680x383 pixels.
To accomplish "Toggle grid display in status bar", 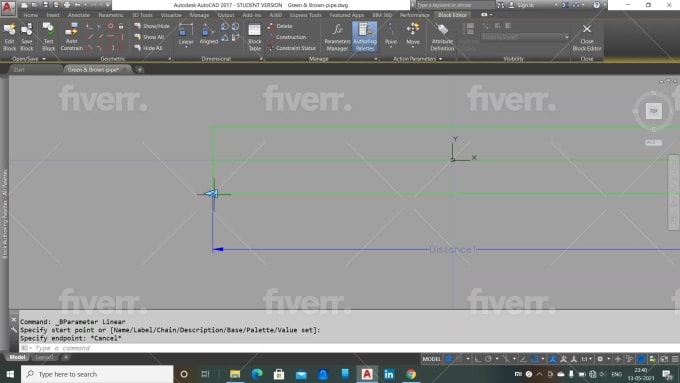I will (x=449, y=359).
